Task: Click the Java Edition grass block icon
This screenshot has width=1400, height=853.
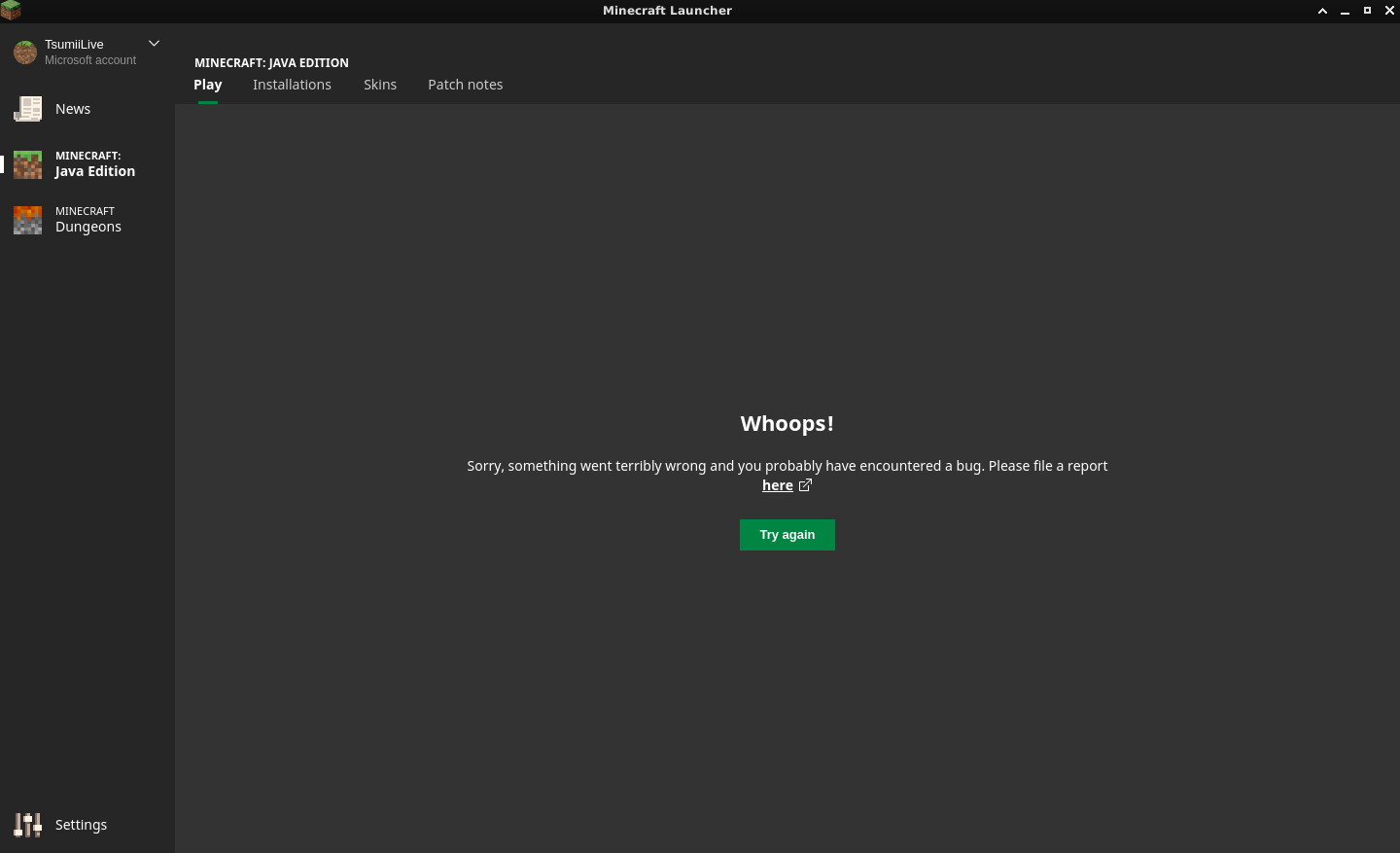Action: click(x=27, y=164)
